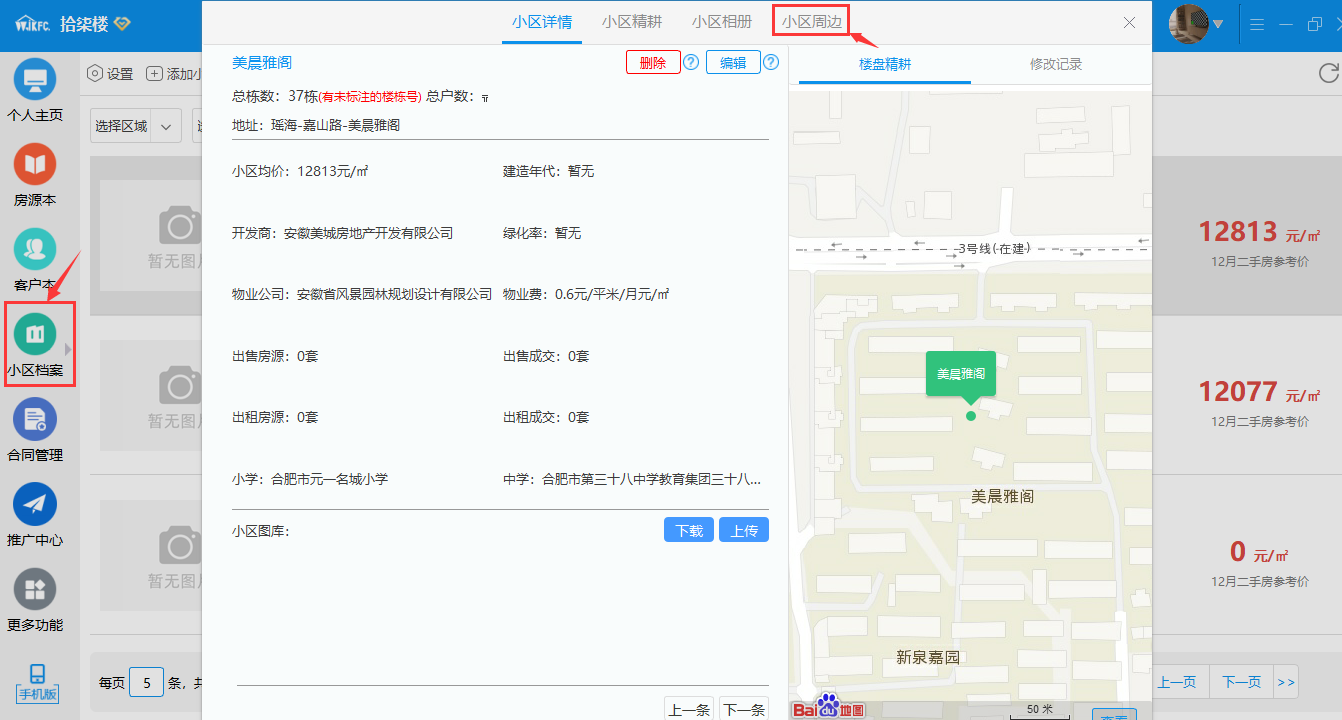Click the red 删除 button
Screen dimensions: 1342x720
pyautogui.click(x=653, y=62)
